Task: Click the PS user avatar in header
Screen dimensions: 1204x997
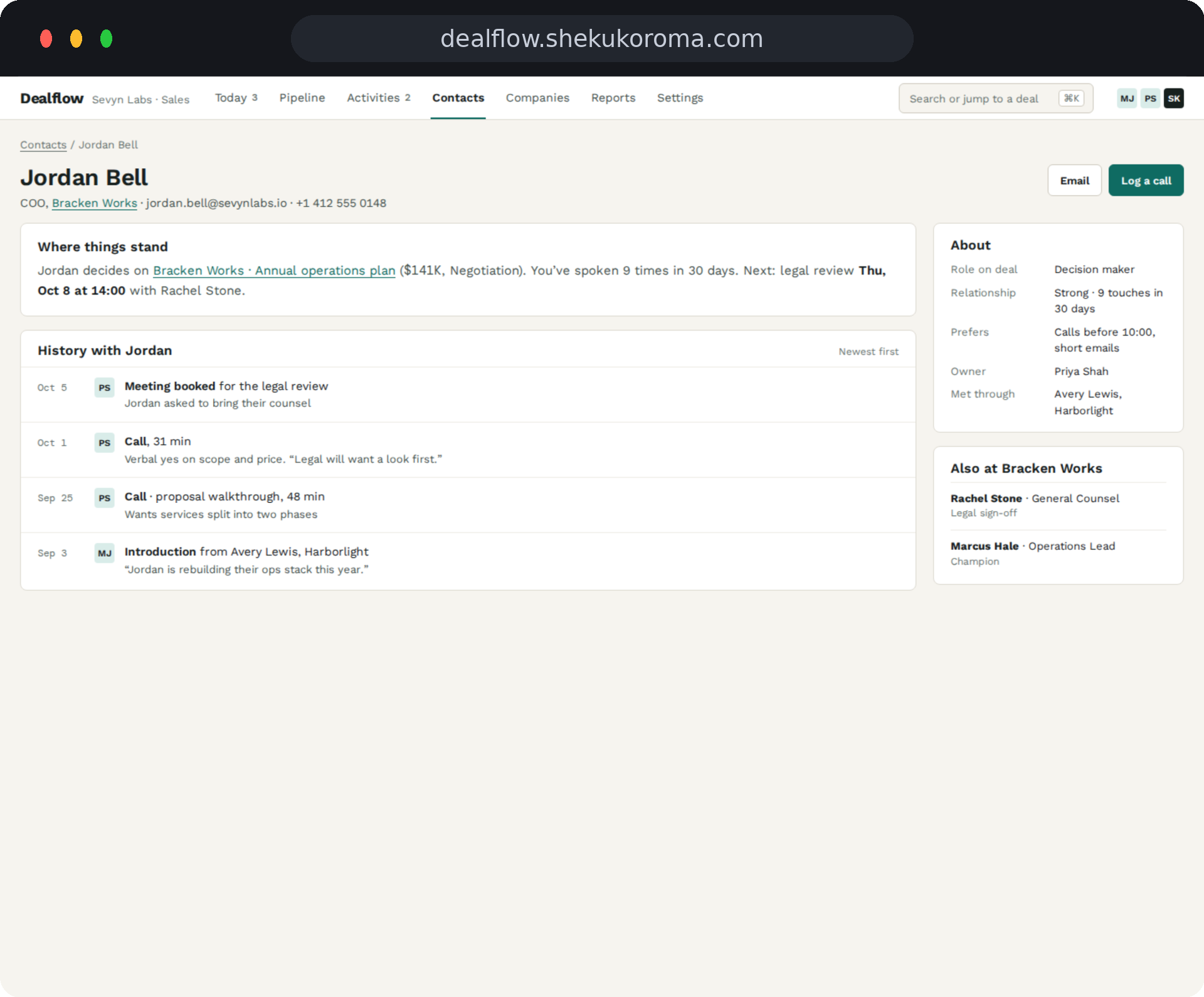Action: (x=1150, y=98)
